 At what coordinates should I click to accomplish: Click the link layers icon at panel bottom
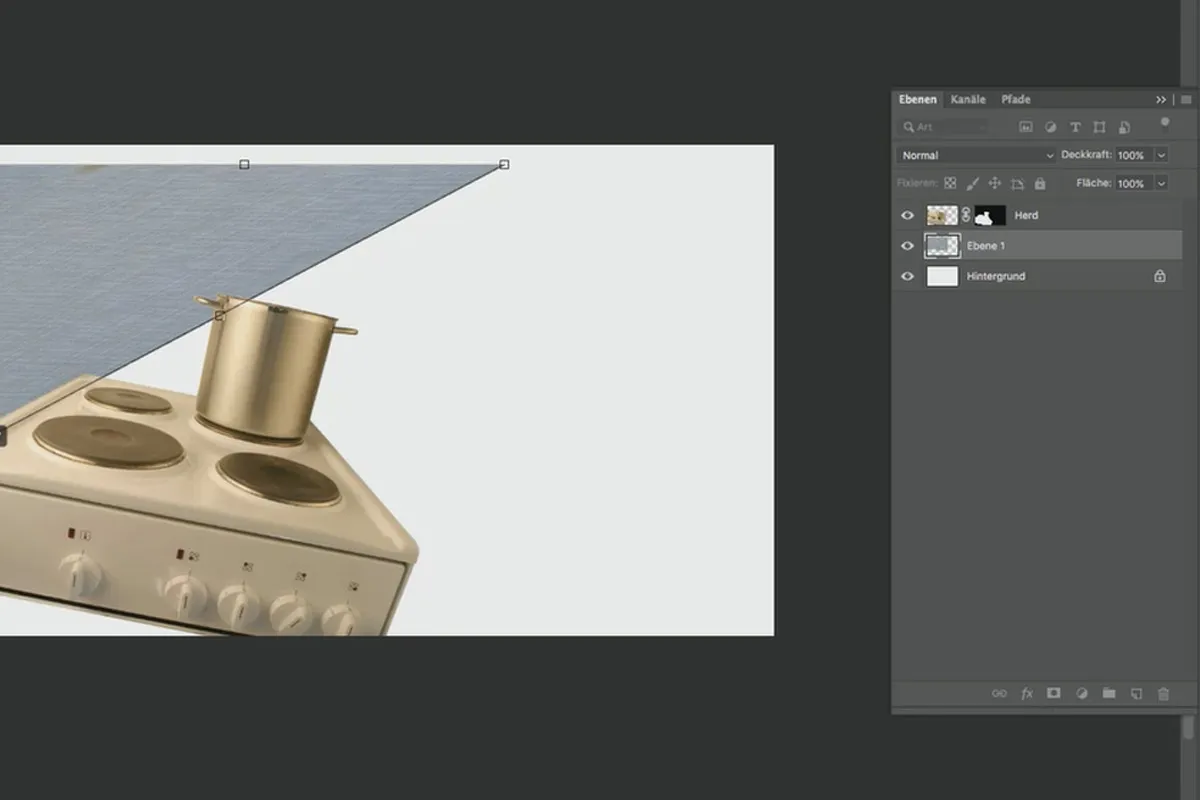pos(999,693)
